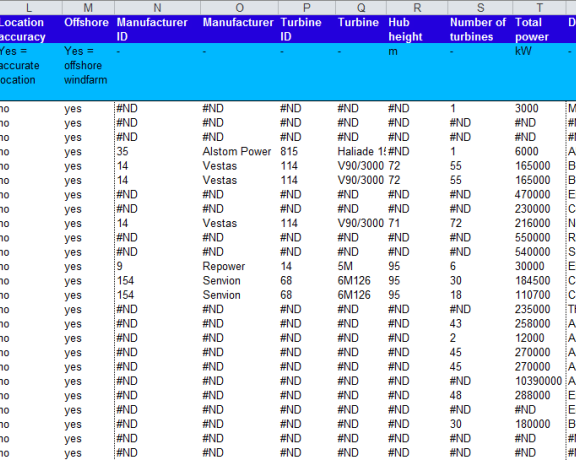
Task: Select column M header
Action: pos(88,7)
